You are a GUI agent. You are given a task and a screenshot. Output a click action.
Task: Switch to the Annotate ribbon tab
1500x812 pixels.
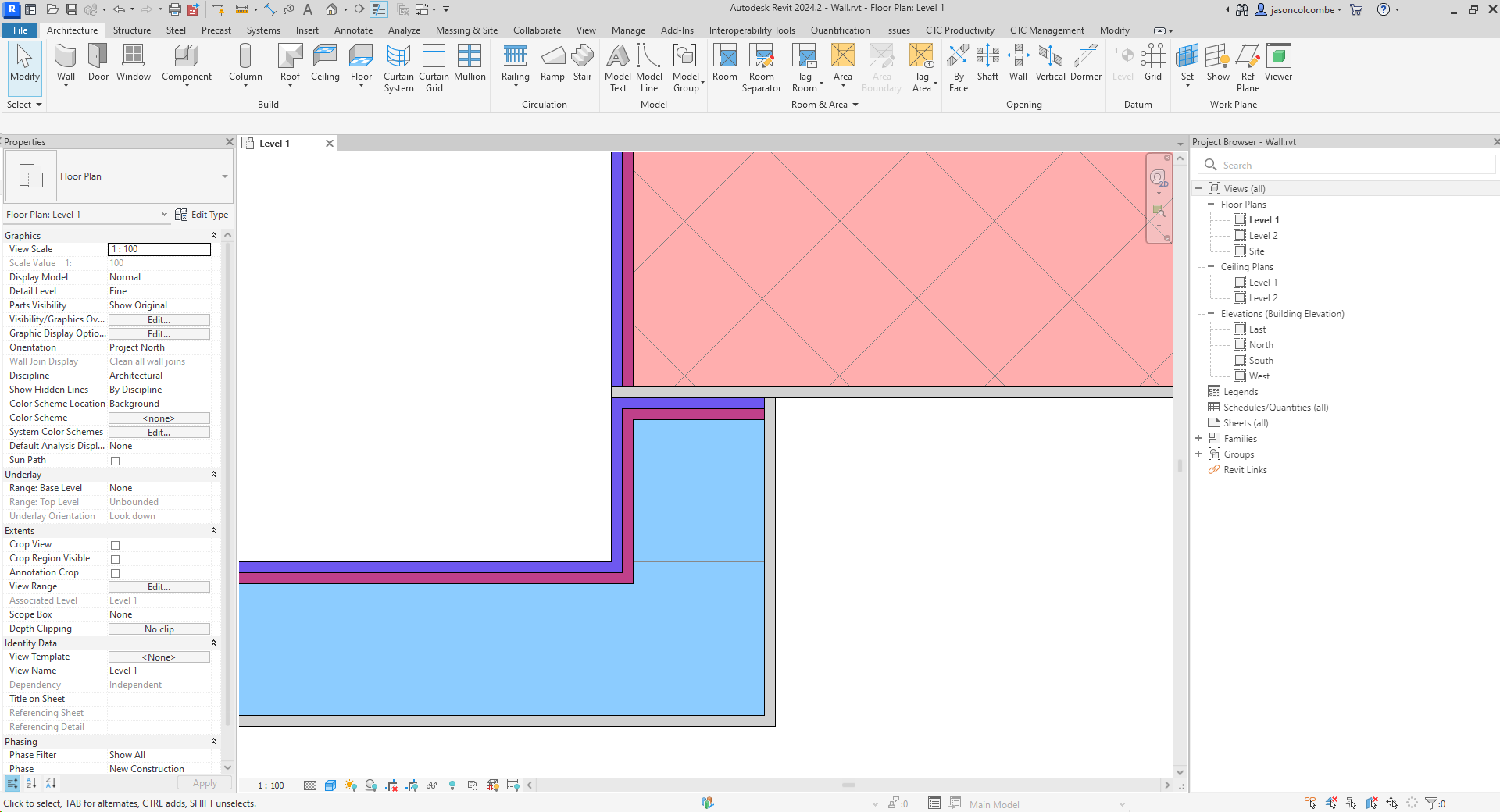[x=353, y=30]
